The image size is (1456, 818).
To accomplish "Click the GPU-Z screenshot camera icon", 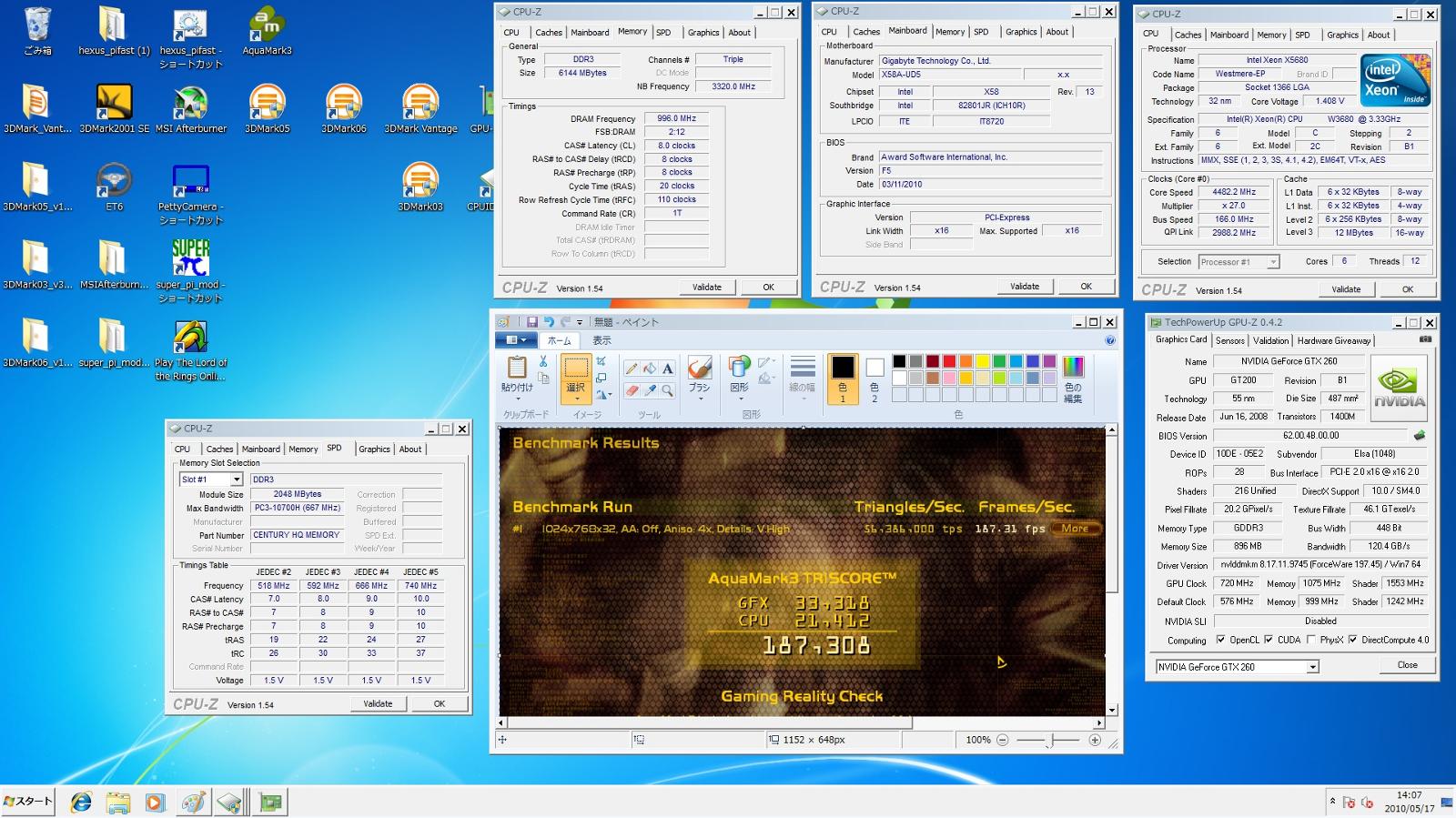I will (1425, 339).
